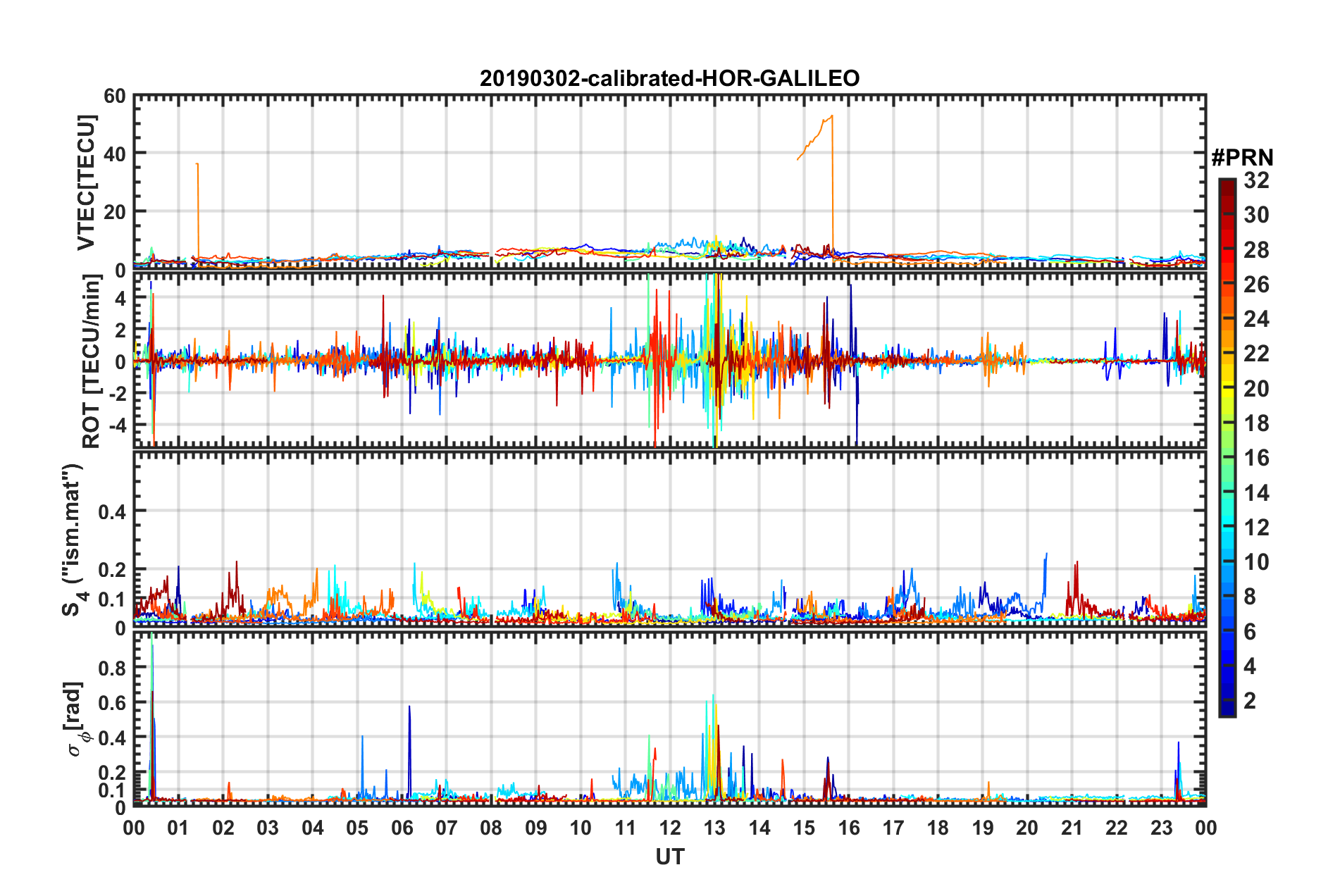Click colorbar tick label 22
This screenshot has width=1340, height=896.
1256,354
